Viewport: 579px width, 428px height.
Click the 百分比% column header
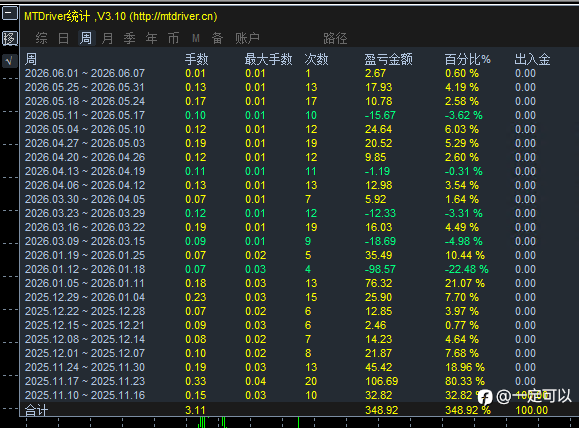coord(467,59)
